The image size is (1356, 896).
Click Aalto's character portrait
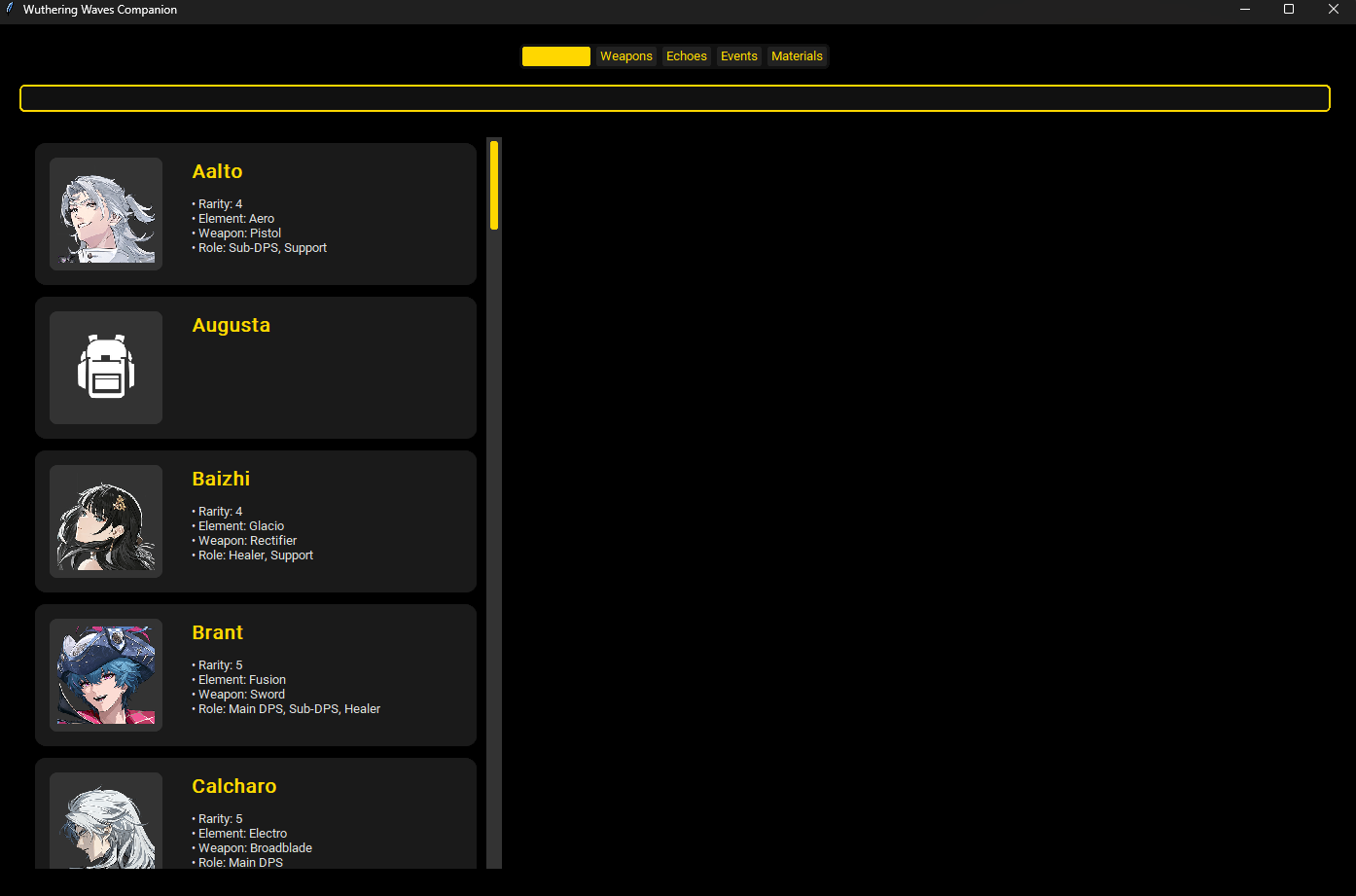tap(106, 214)
